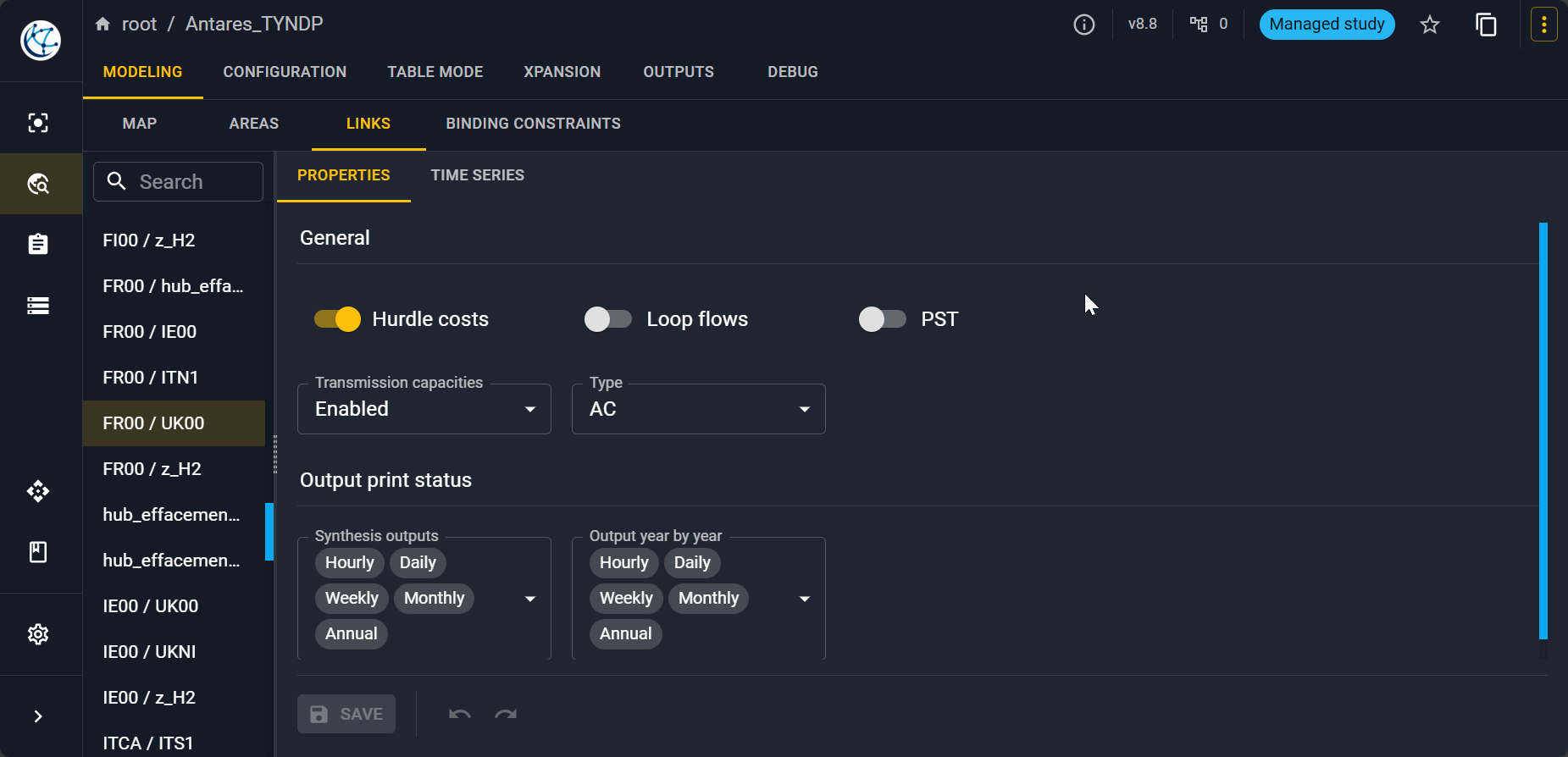The width and height of the screenshot is (1568, 757).
Task: Expand the Synthesis outputs dropdown arrow
Action: (530, 599)
